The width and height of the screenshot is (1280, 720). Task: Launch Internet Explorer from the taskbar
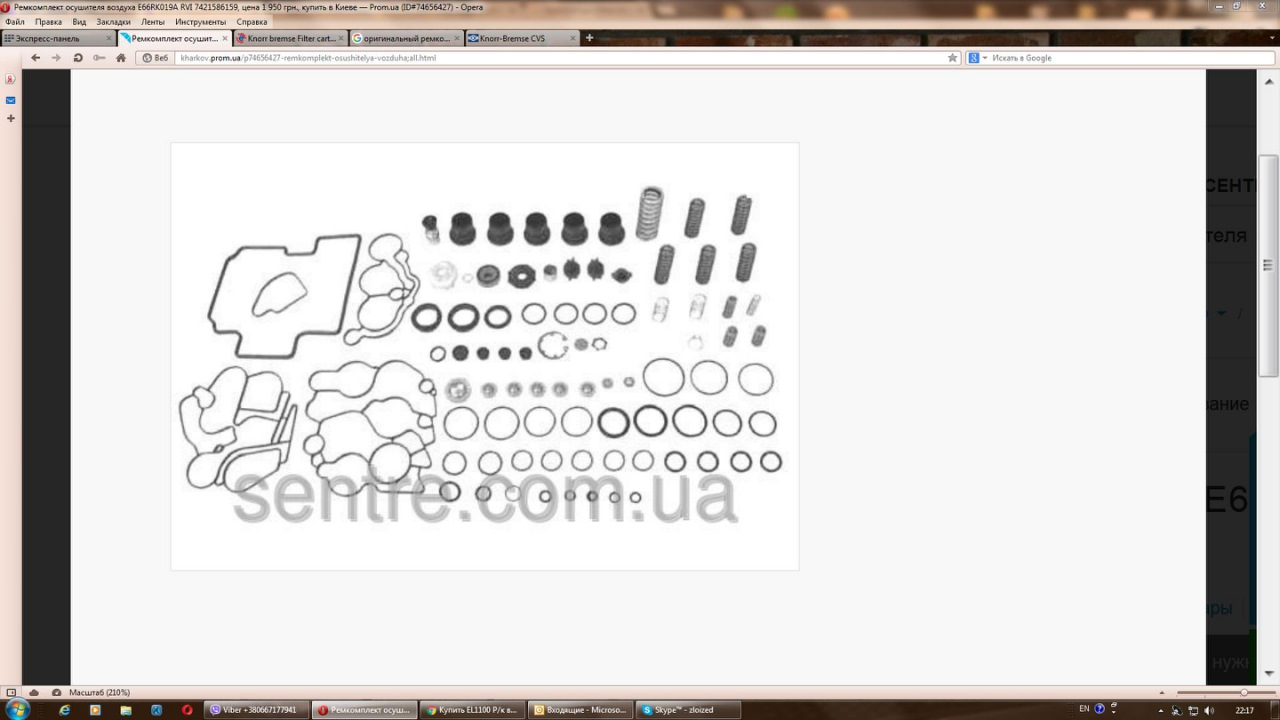coord(65,710)
